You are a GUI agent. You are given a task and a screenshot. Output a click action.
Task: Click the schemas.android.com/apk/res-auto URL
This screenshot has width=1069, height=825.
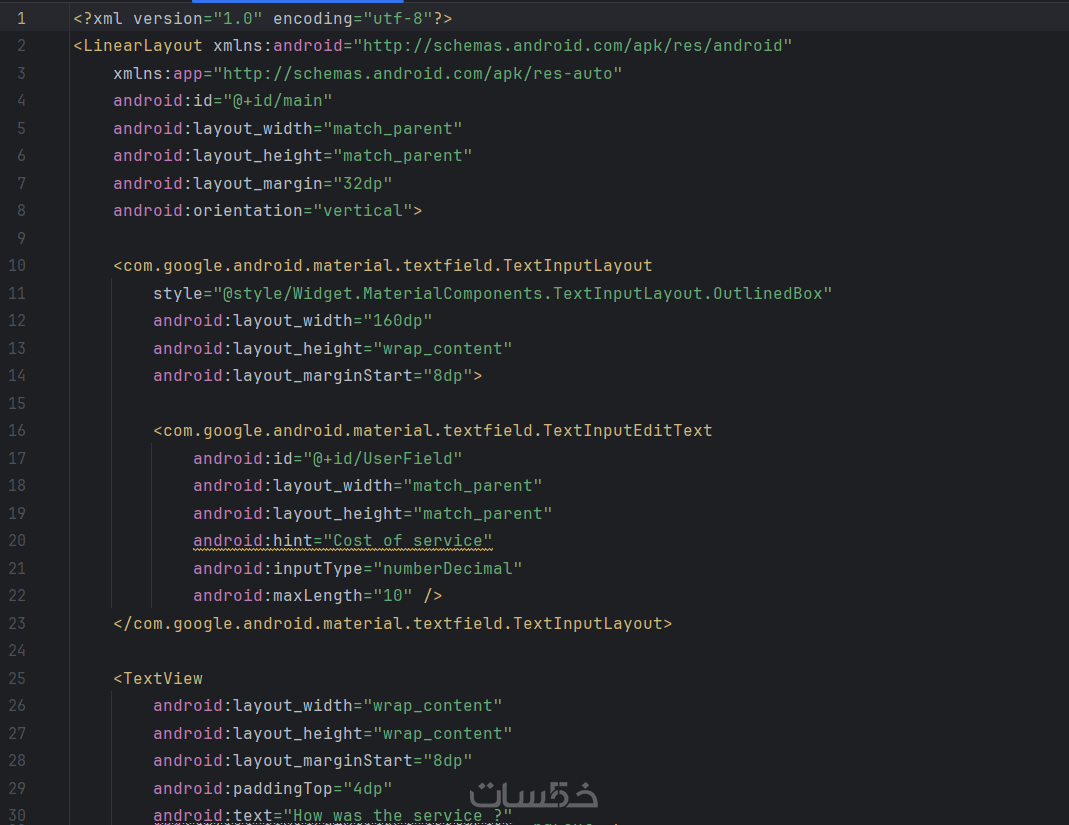(x=422, y=73)
